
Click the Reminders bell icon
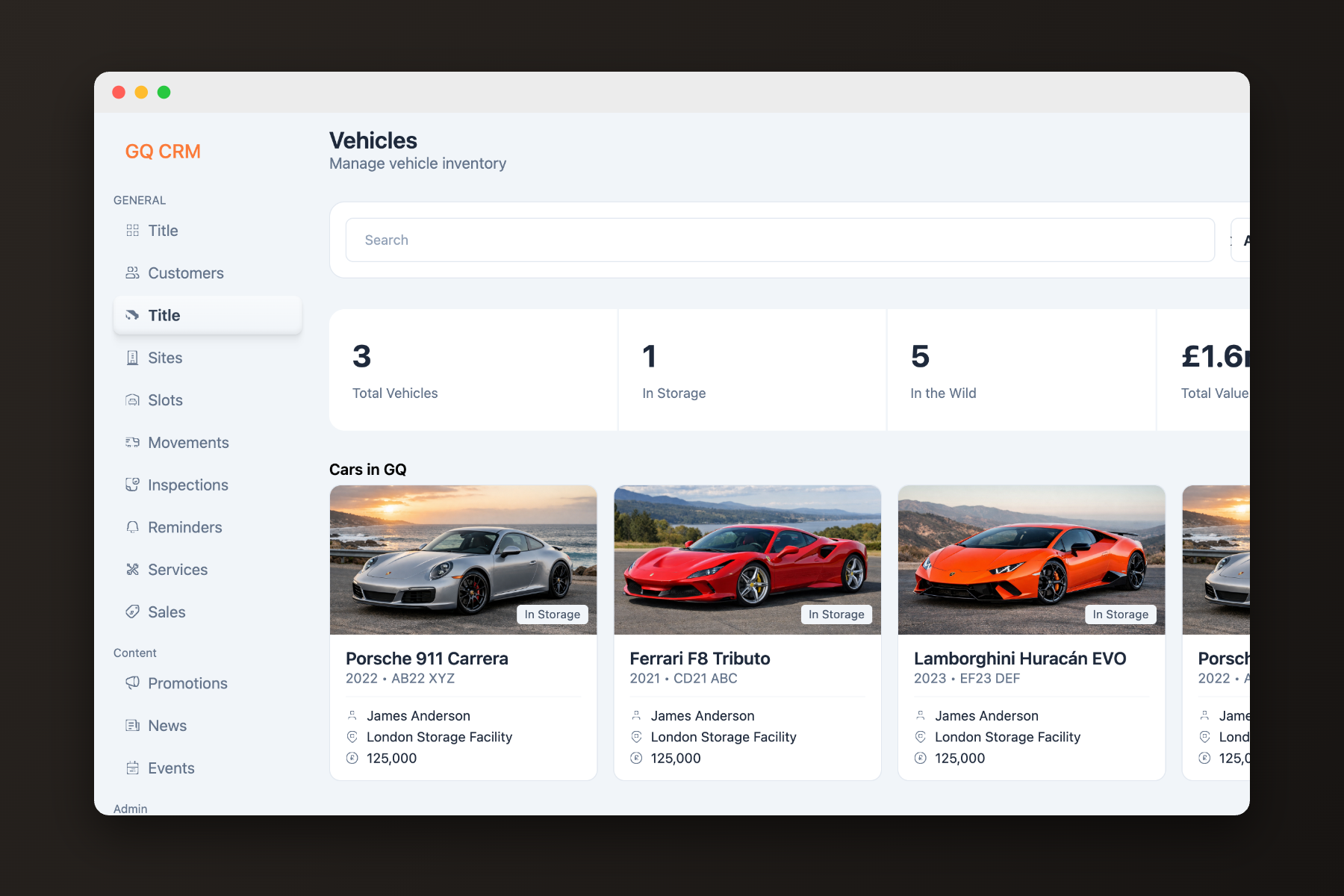tap(132, 527)
